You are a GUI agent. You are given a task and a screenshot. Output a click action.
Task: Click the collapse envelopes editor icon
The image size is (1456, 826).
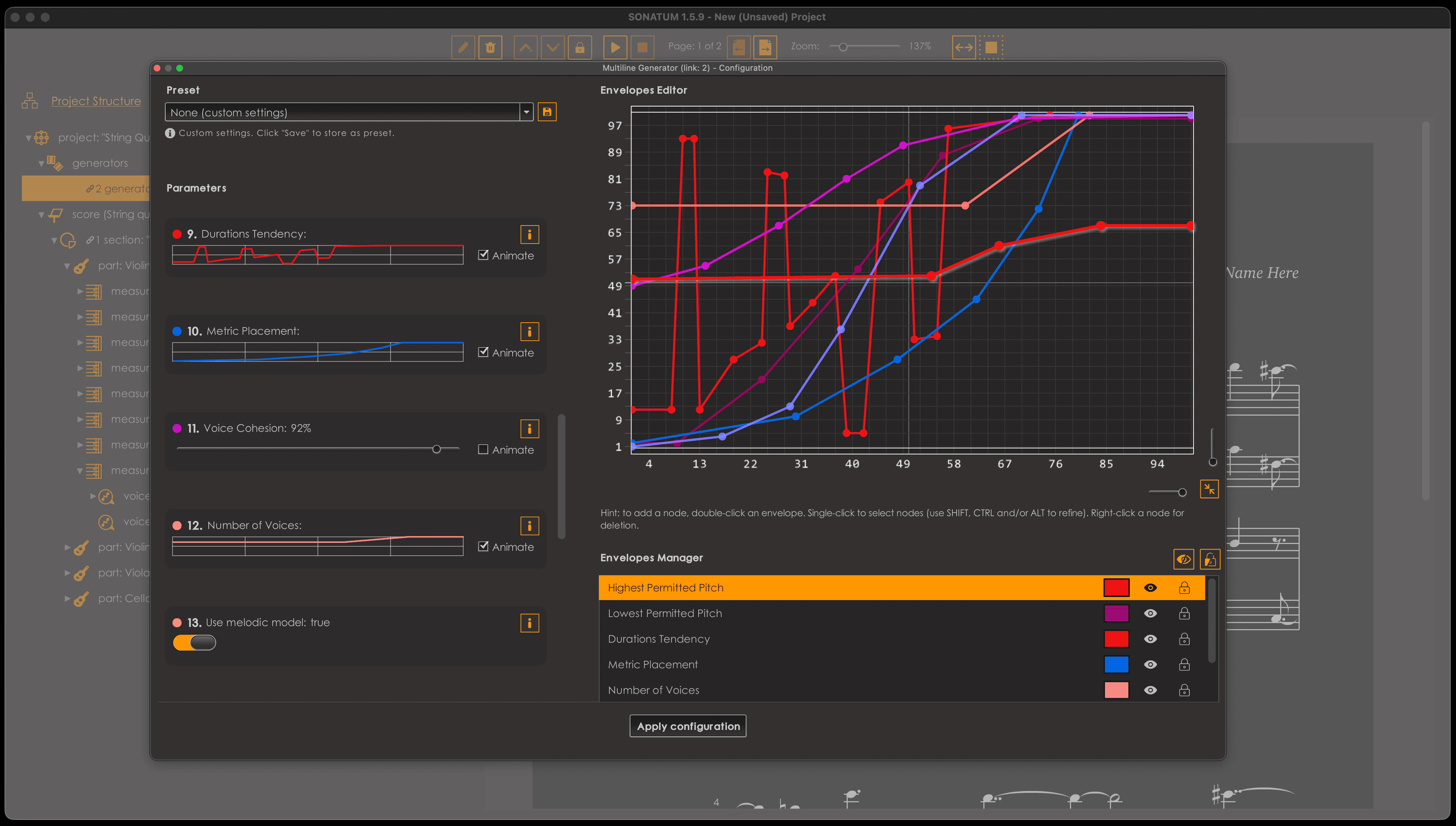coord(1209,489)
